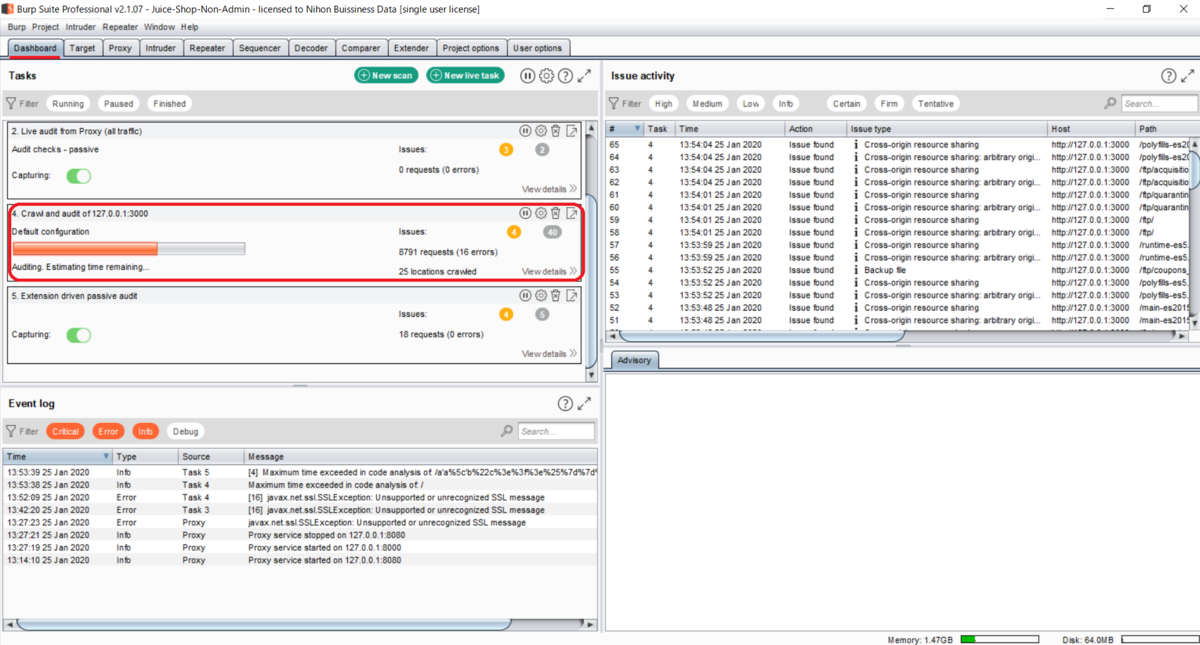
Task: Delete the Live audit from Proxy task
Action: [556, 131]
